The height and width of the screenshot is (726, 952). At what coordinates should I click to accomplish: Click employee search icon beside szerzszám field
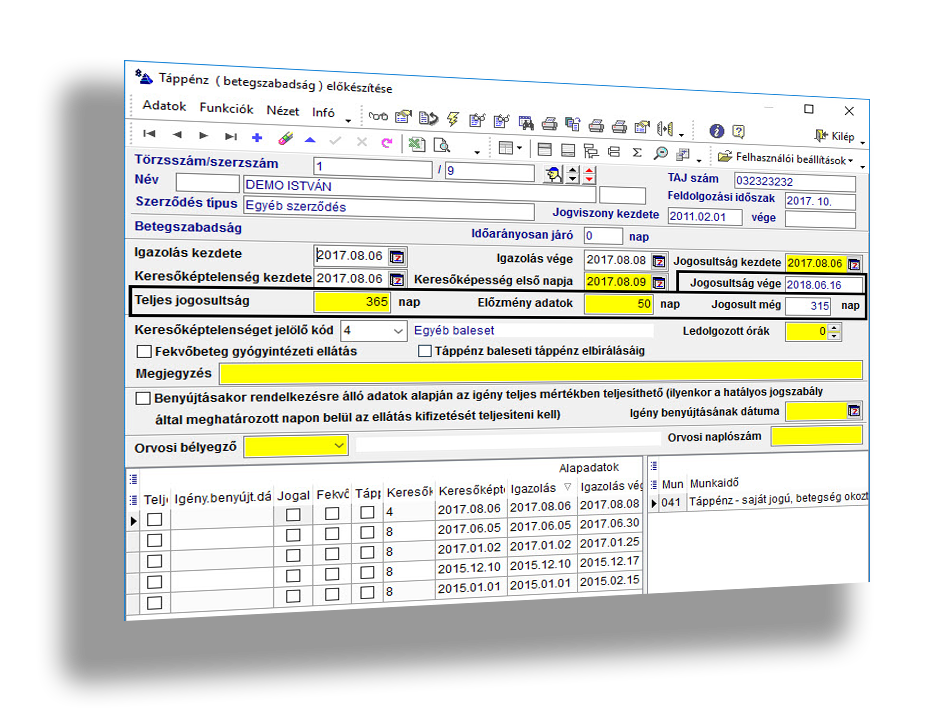pos(553,175)
